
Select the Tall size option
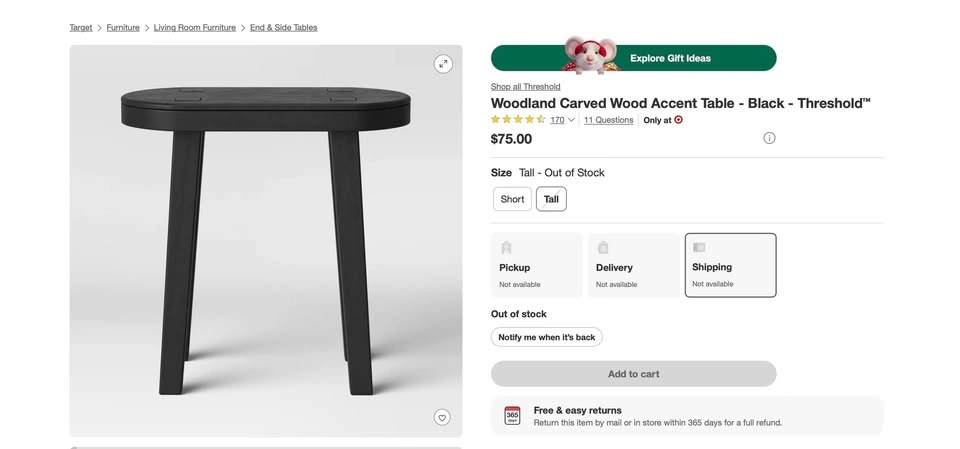coord(551,199)
